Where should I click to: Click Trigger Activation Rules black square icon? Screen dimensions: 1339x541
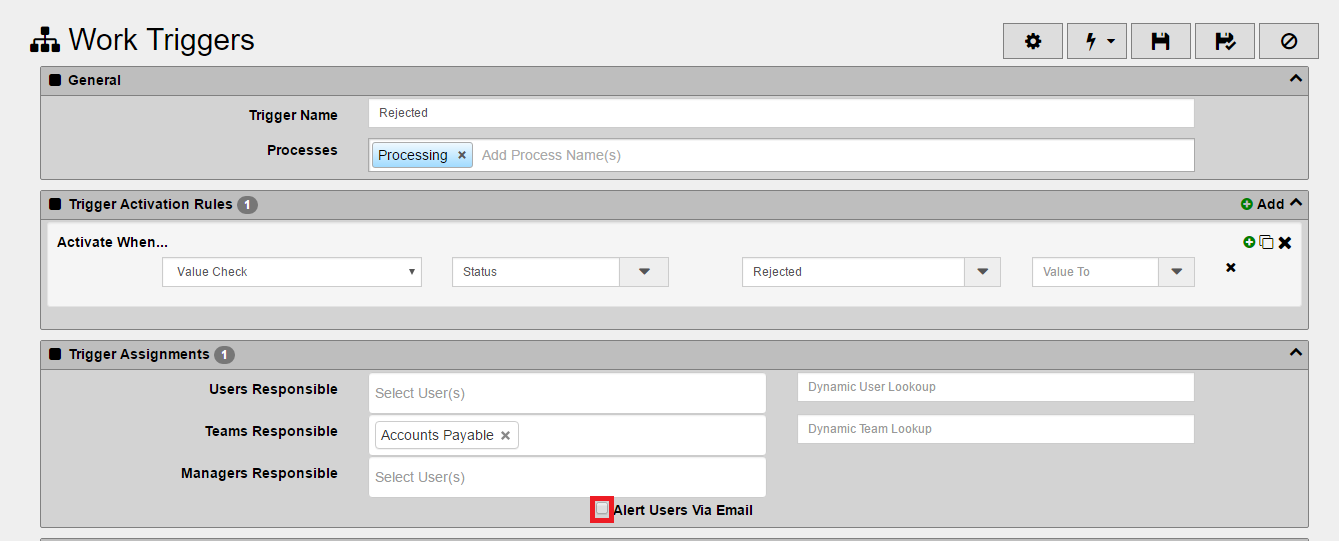click(x=55, y=204)
